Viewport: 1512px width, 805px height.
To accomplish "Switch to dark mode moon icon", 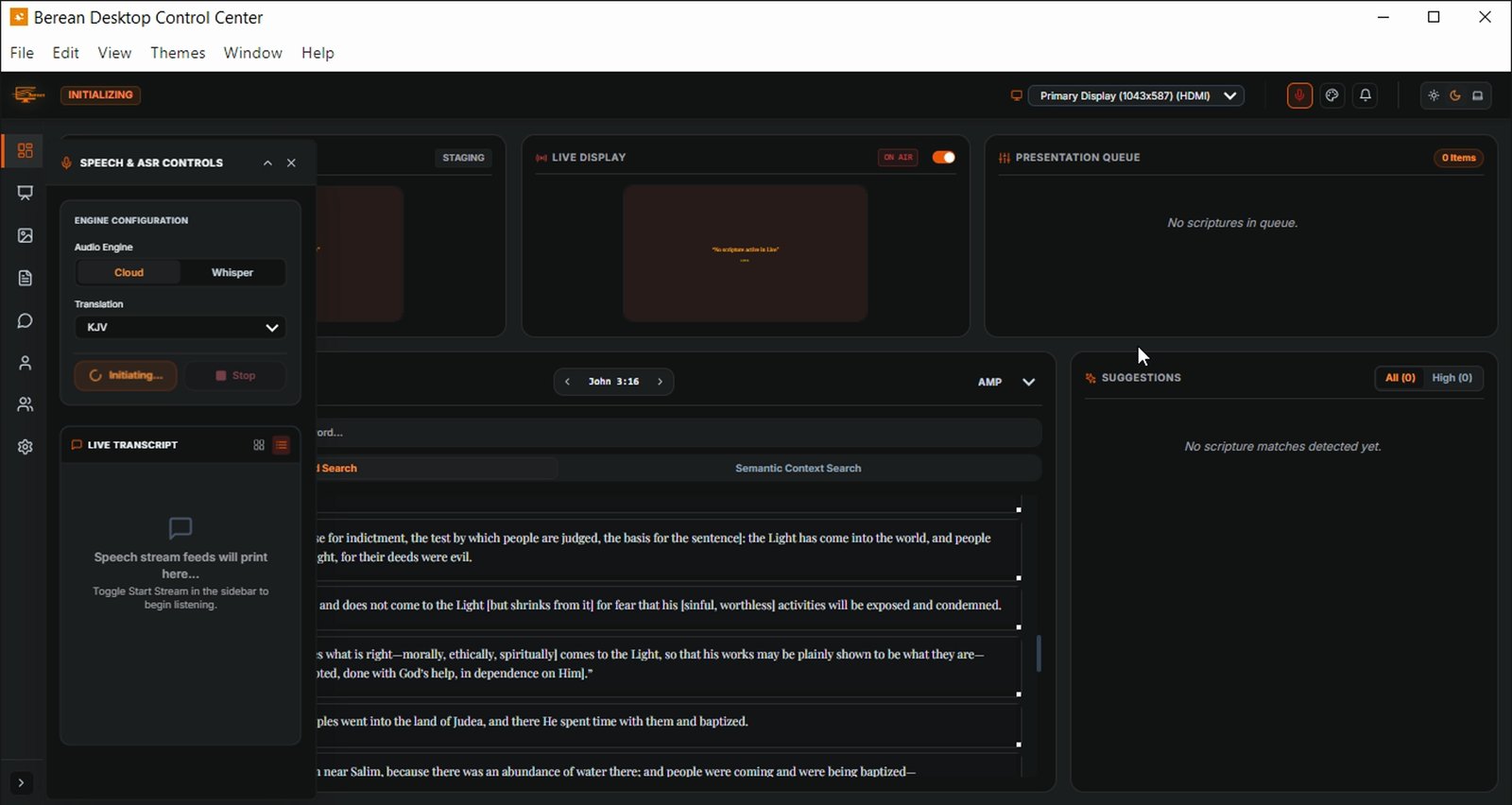I will pos(1455,95).
